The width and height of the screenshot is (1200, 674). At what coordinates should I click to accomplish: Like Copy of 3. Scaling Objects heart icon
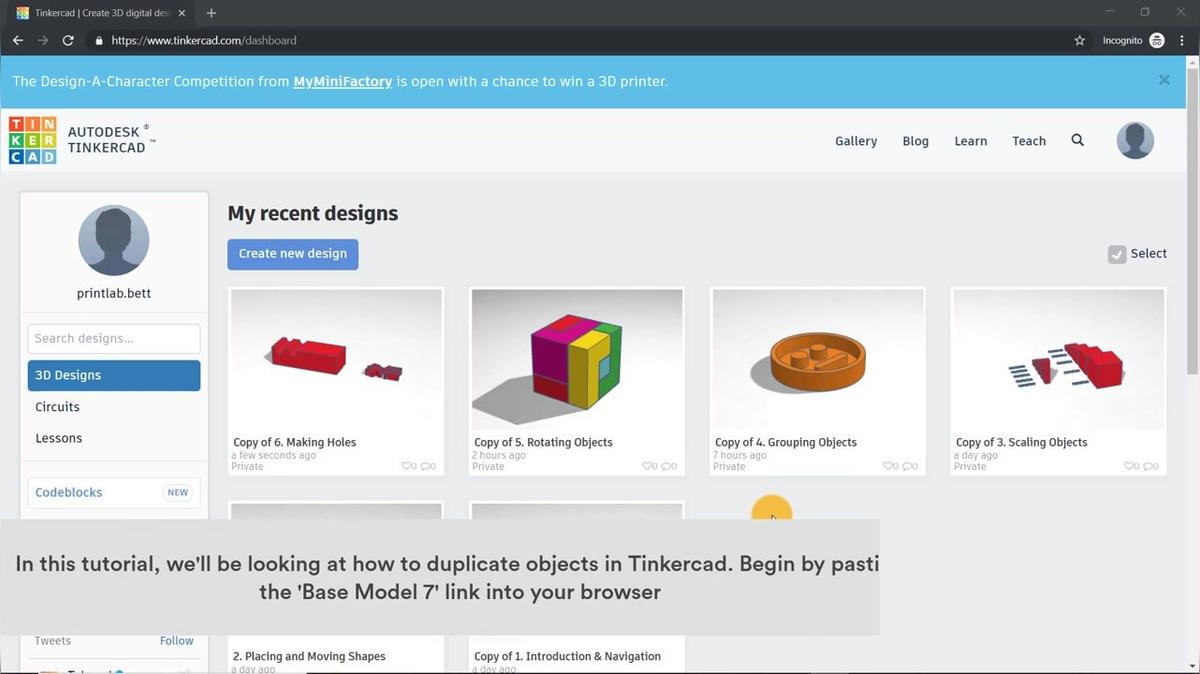(x=1131, y=466)
